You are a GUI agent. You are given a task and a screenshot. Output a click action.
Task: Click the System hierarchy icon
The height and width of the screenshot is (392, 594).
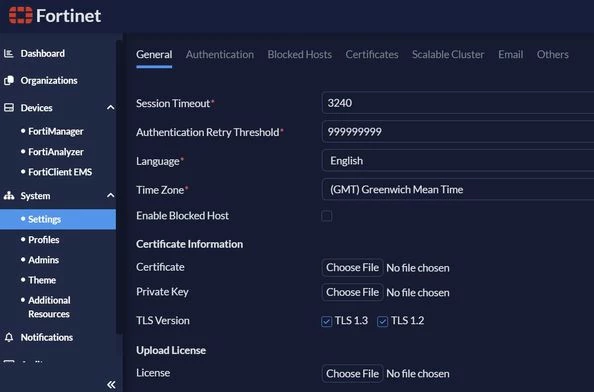point(9,195)
